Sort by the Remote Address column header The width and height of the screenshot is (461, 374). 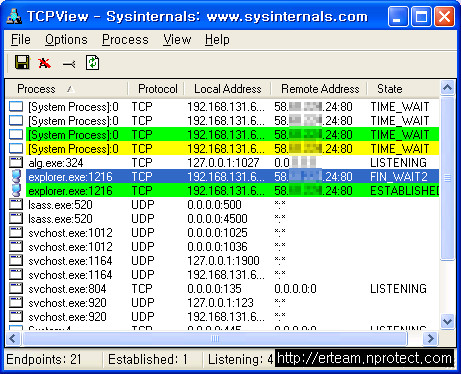point(320,89)
